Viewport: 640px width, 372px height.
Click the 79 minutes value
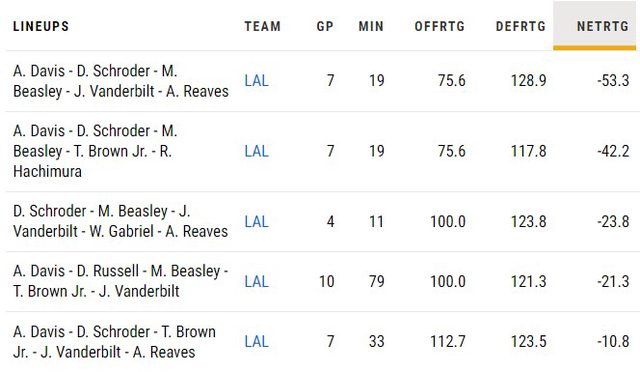coord(377,281)
